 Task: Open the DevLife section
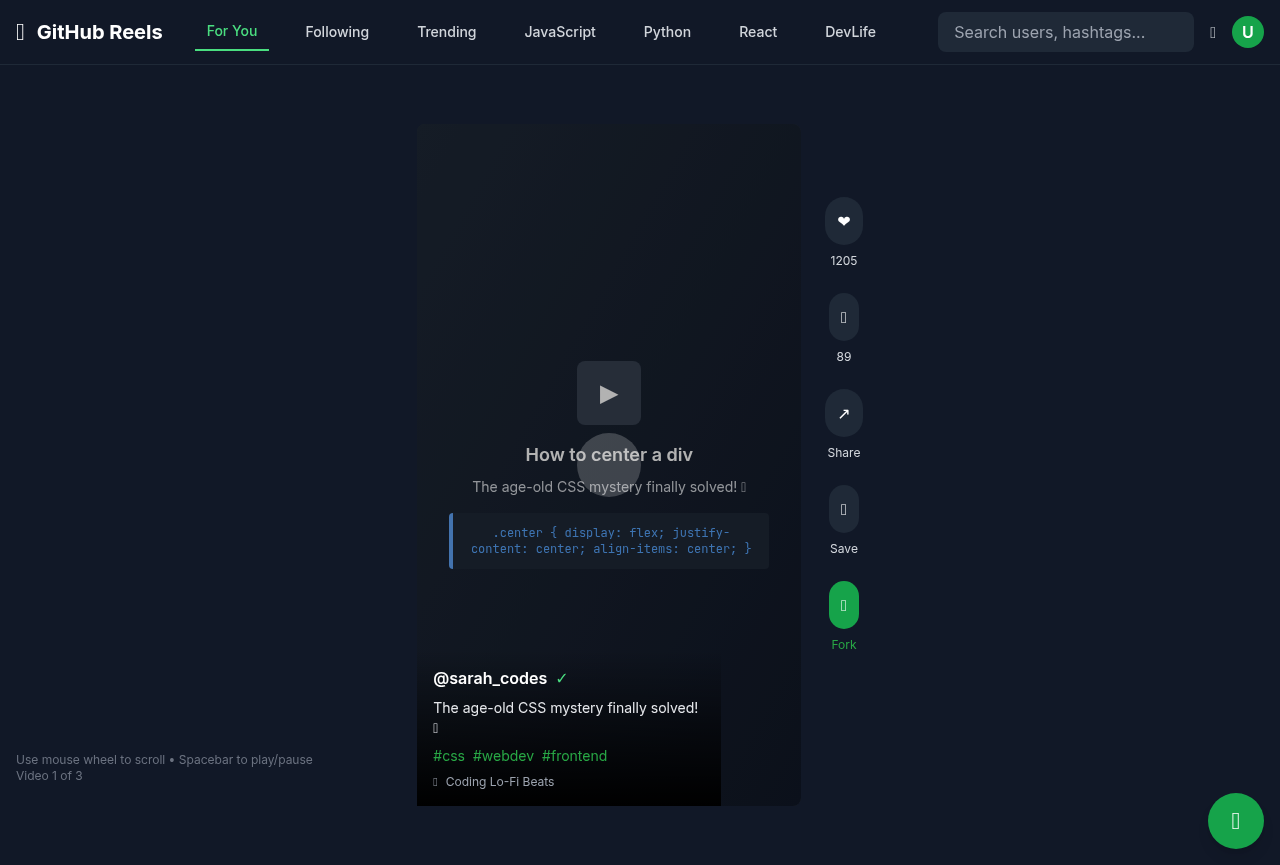click(x=850, y=31)
